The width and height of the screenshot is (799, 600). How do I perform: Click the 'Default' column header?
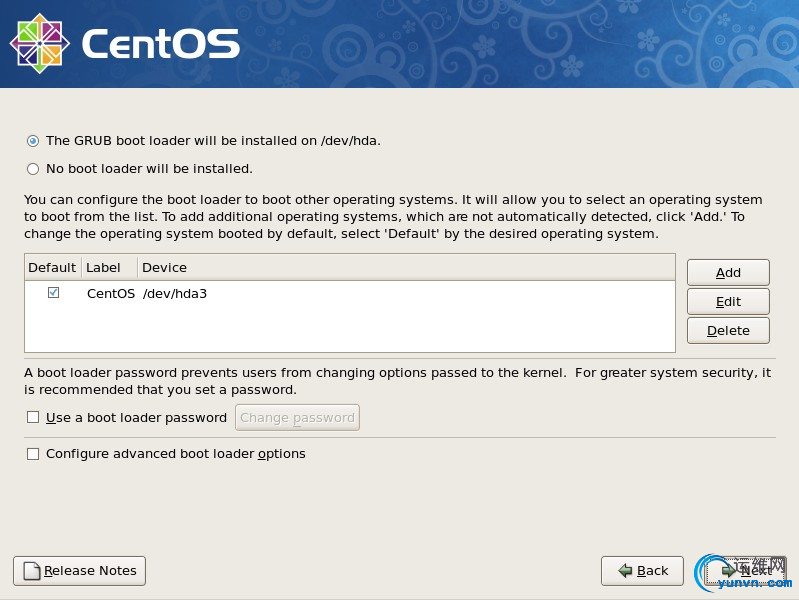(x=52, y=267)
